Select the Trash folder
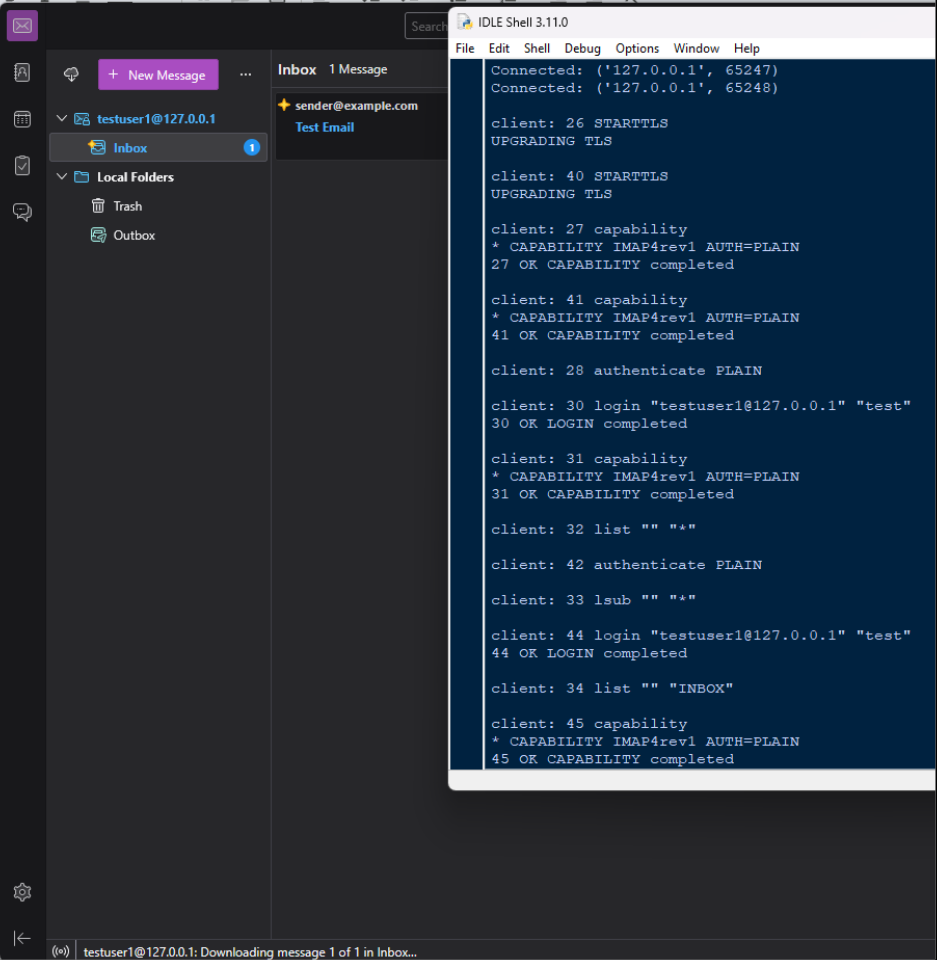 (x=158, y=206)
